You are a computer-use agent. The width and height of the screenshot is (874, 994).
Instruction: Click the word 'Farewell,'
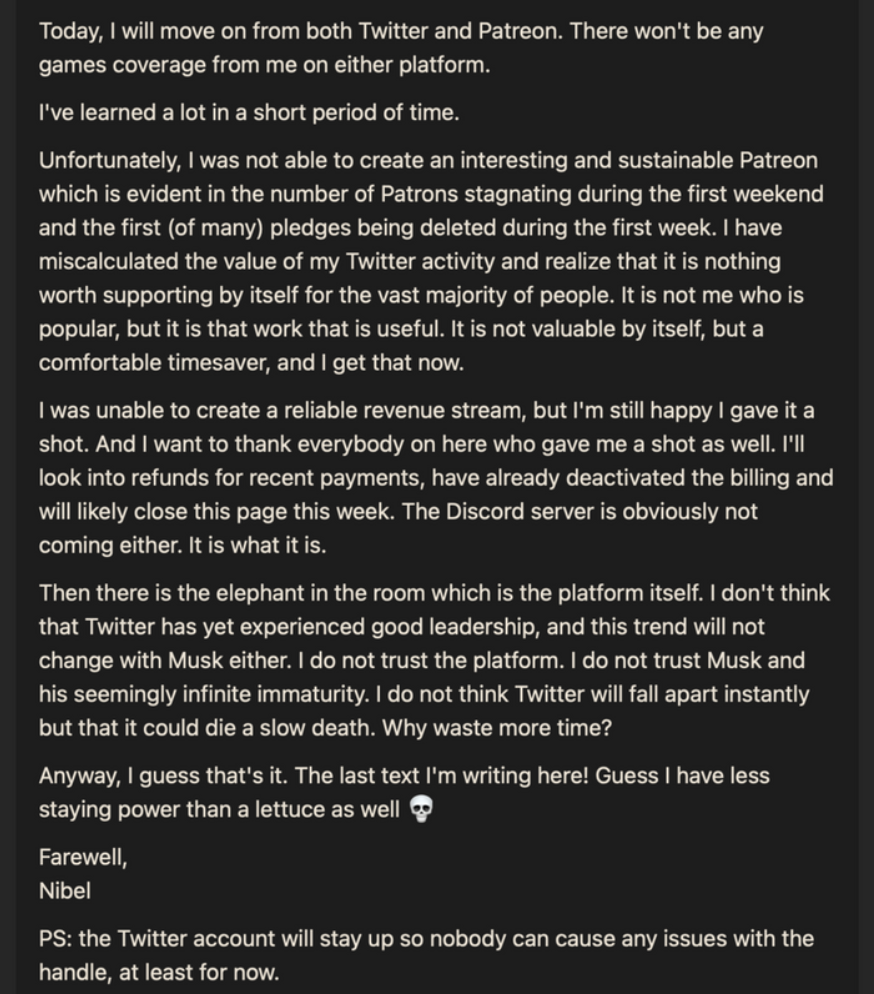tap(83, 857)
